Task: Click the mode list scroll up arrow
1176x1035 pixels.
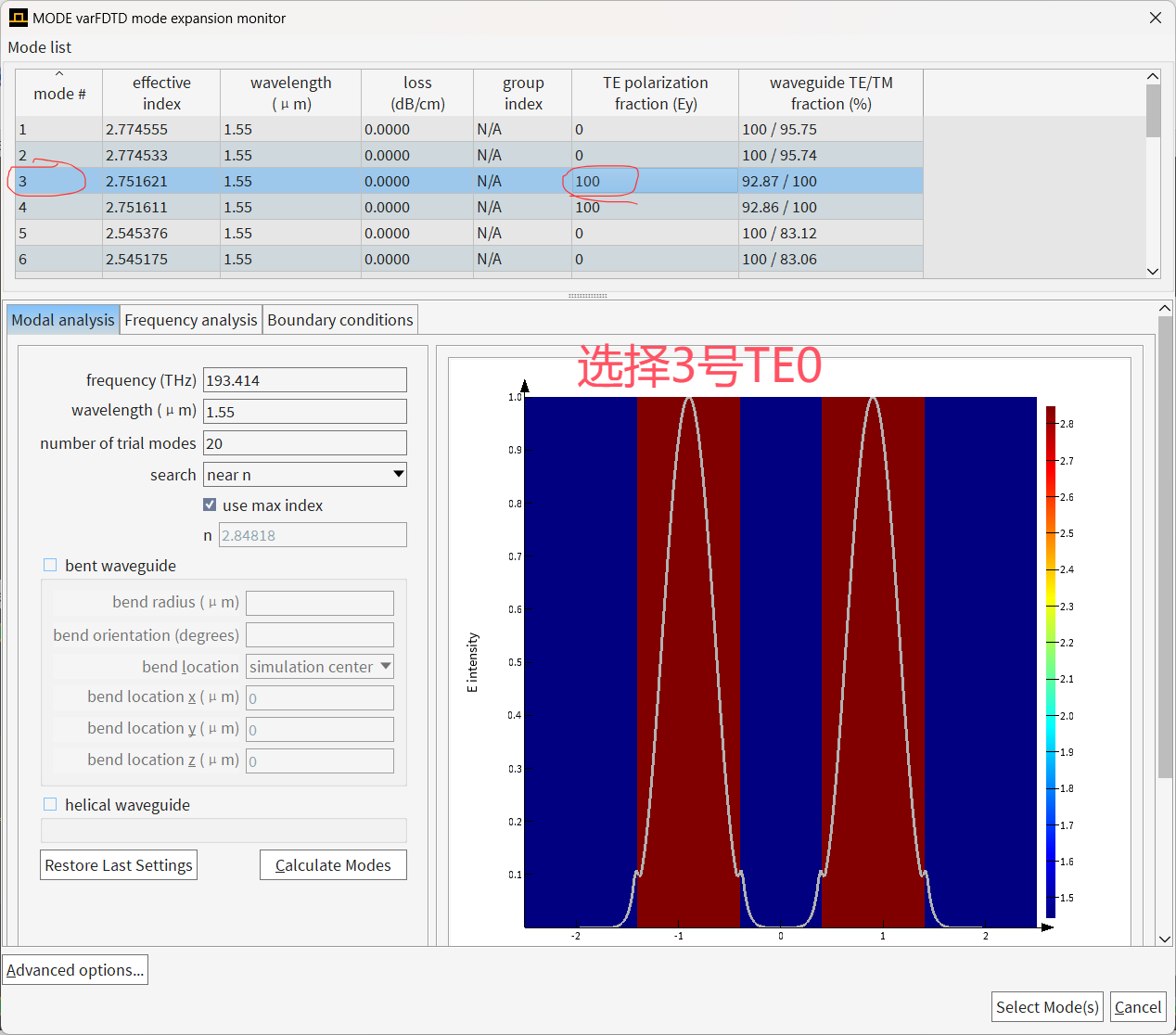Action: (1153, 76)
